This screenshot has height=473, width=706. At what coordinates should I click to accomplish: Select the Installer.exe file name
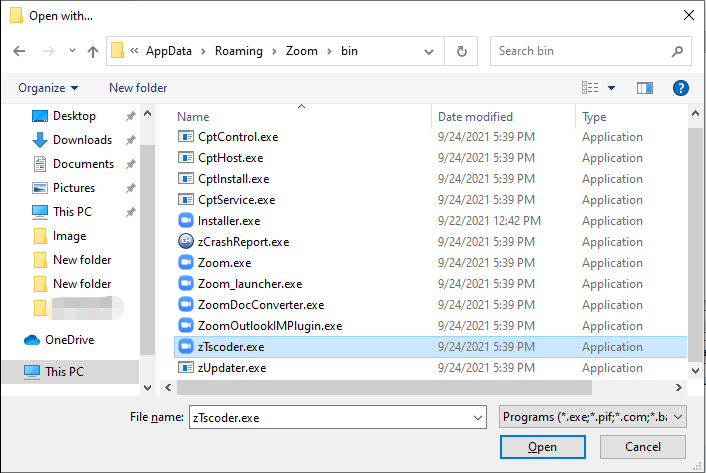(x=229, y=221)
